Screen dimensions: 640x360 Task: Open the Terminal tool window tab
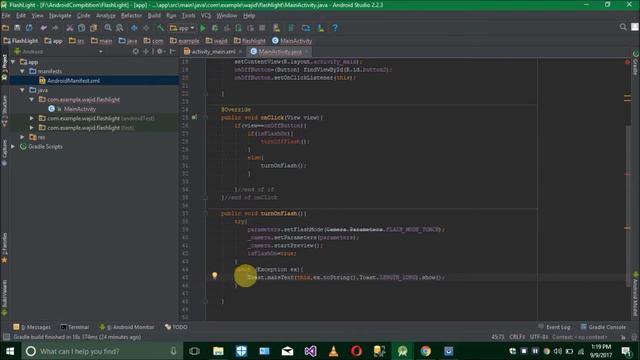click(75, 327)
